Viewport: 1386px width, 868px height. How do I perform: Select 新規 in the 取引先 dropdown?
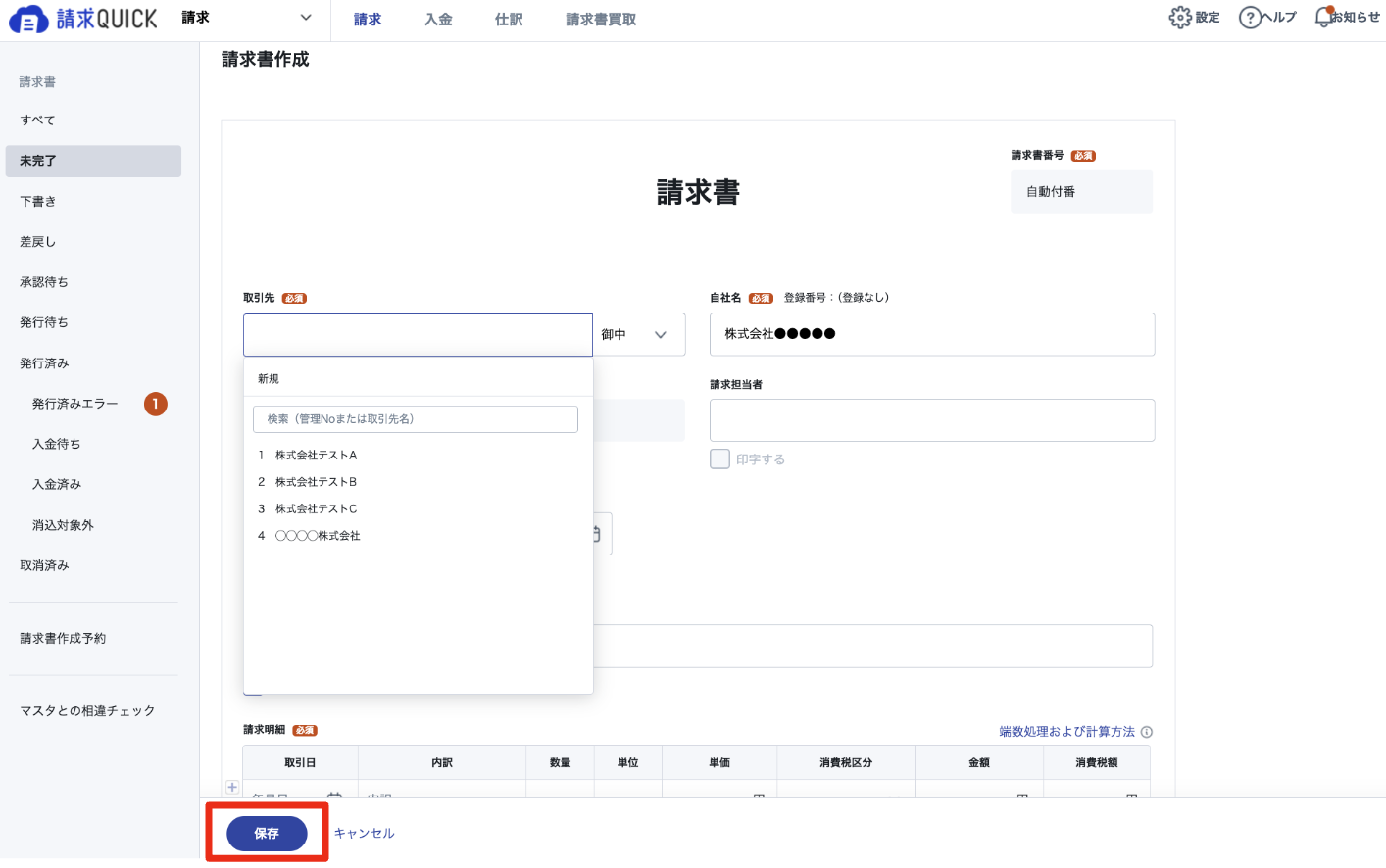[418, 378]
